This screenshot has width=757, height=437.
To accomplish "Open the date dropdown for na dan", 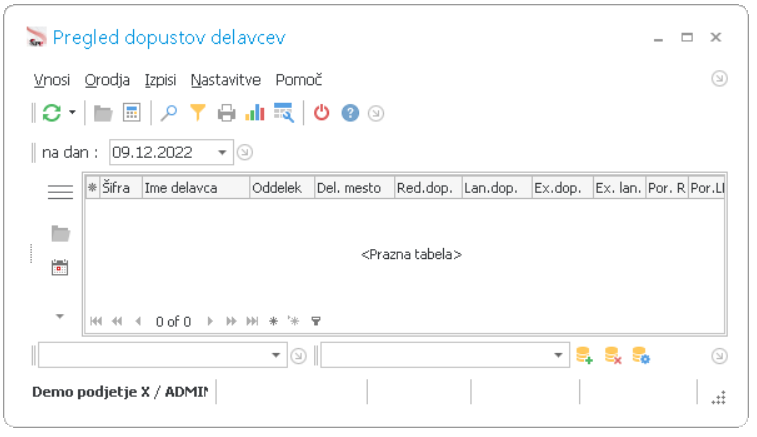I will [x=223, y=153].
